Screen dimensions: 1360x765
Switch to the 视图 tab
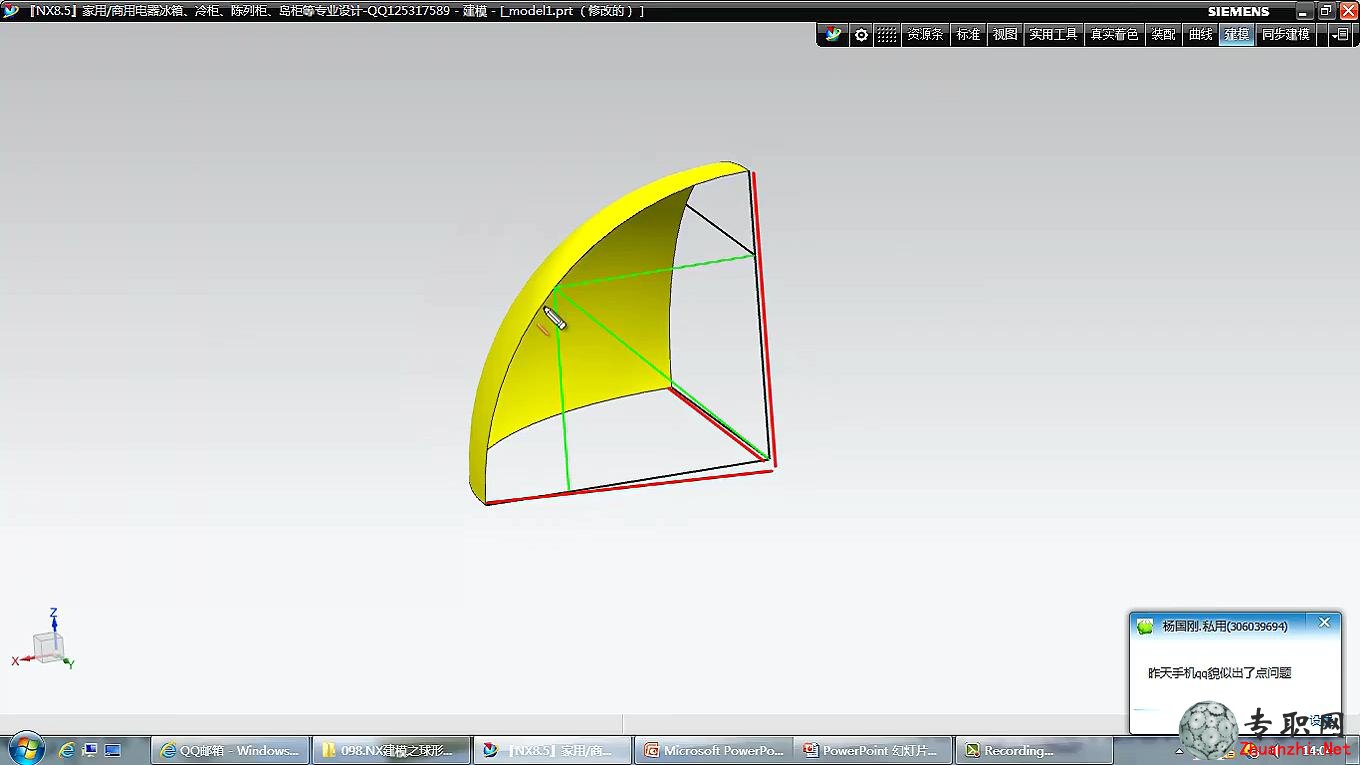coord(1005,35)
